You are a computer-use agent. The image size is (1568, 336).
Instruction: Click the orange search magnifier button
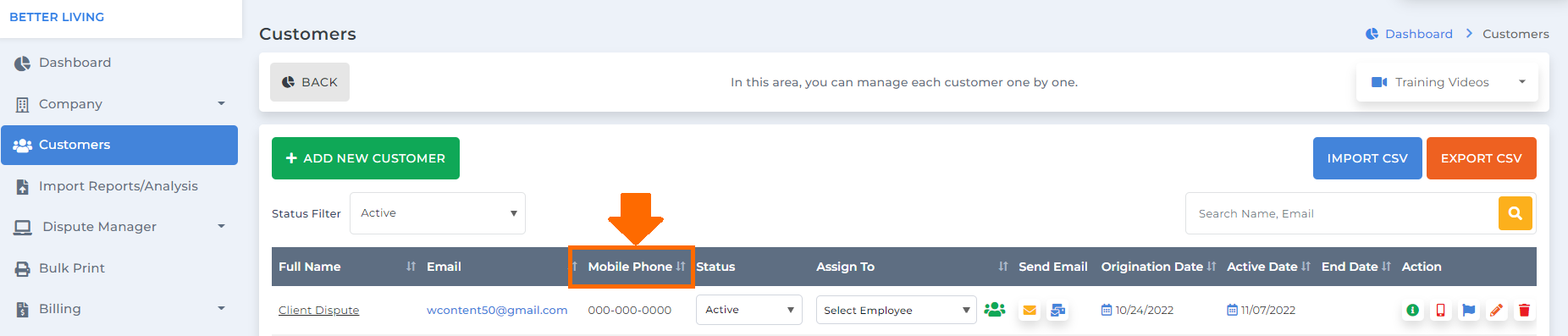(x=1516, y=213)
